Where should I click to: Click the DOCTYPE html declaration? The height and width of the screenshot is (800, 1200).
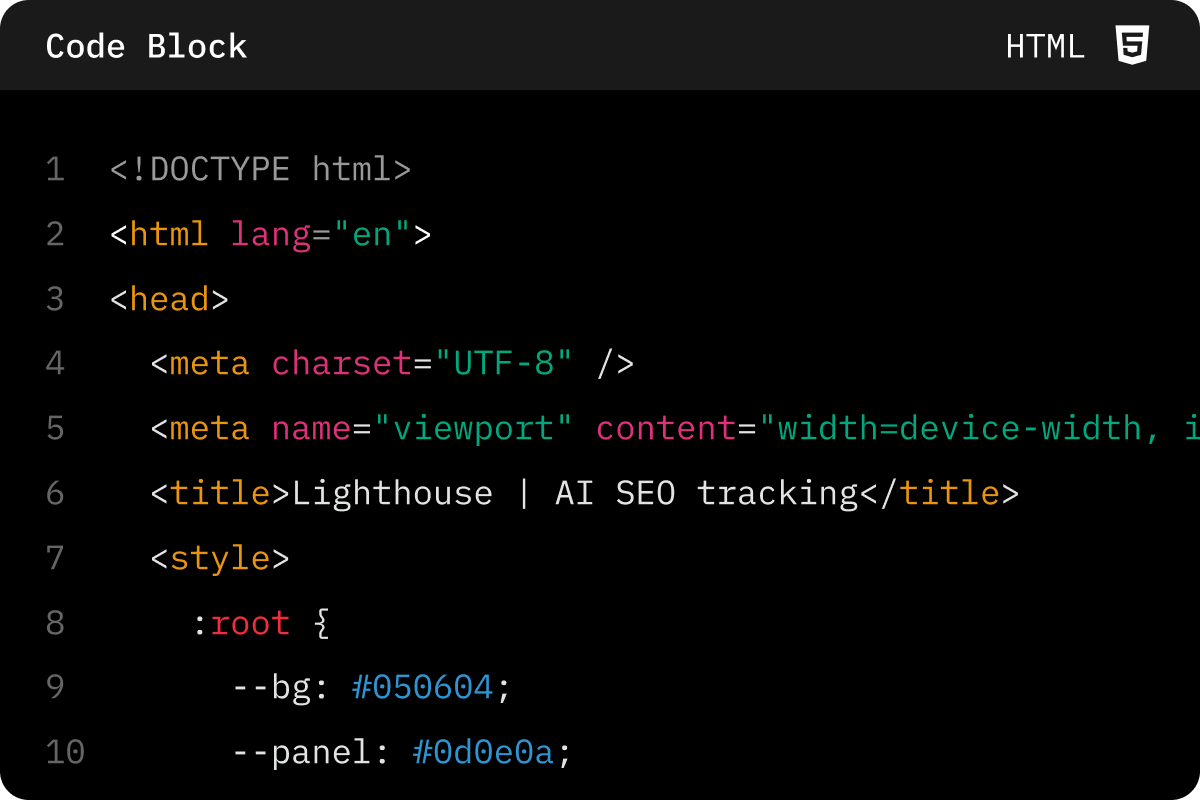[x=260, y=170]
